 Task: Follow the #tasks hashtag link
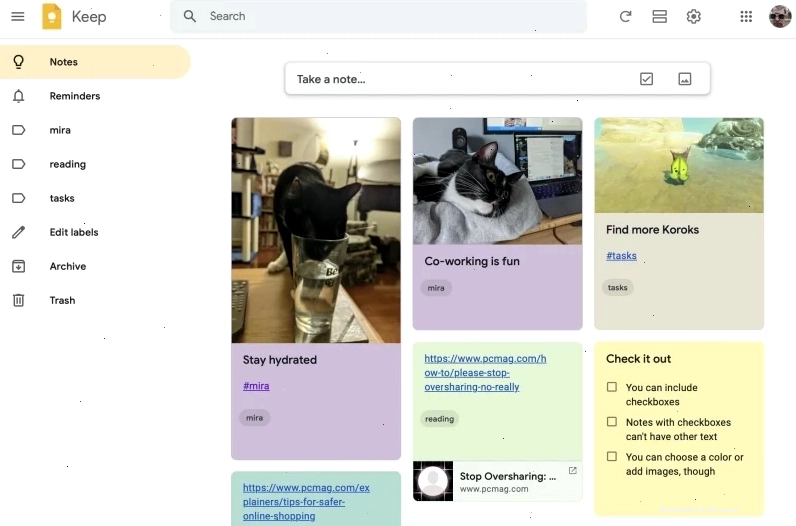tap(621, 256)
